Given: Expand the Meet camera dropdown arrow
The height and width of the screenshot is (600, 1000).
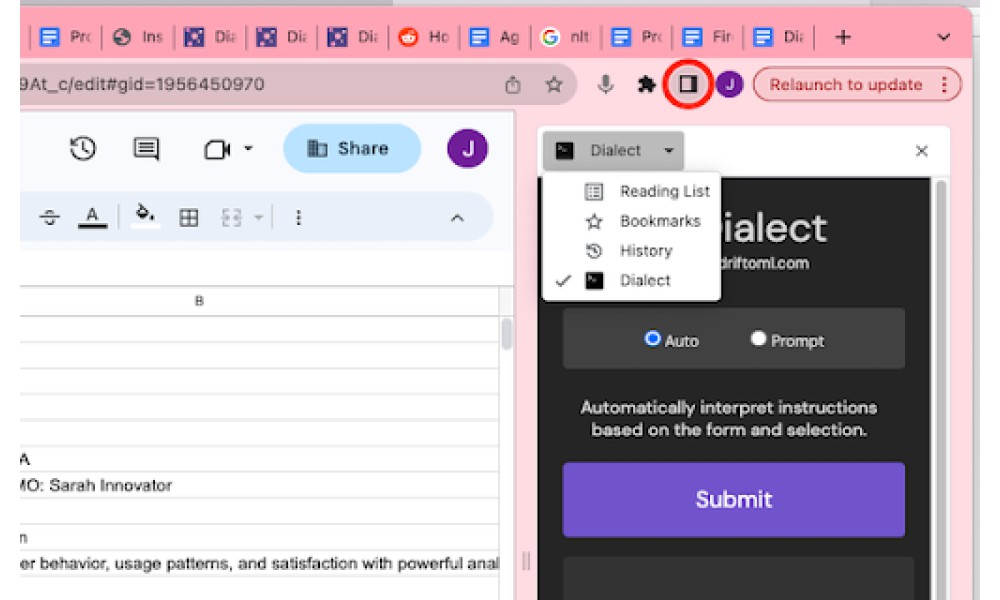Looking at the screenshot, I should click(x=249, y=149).
